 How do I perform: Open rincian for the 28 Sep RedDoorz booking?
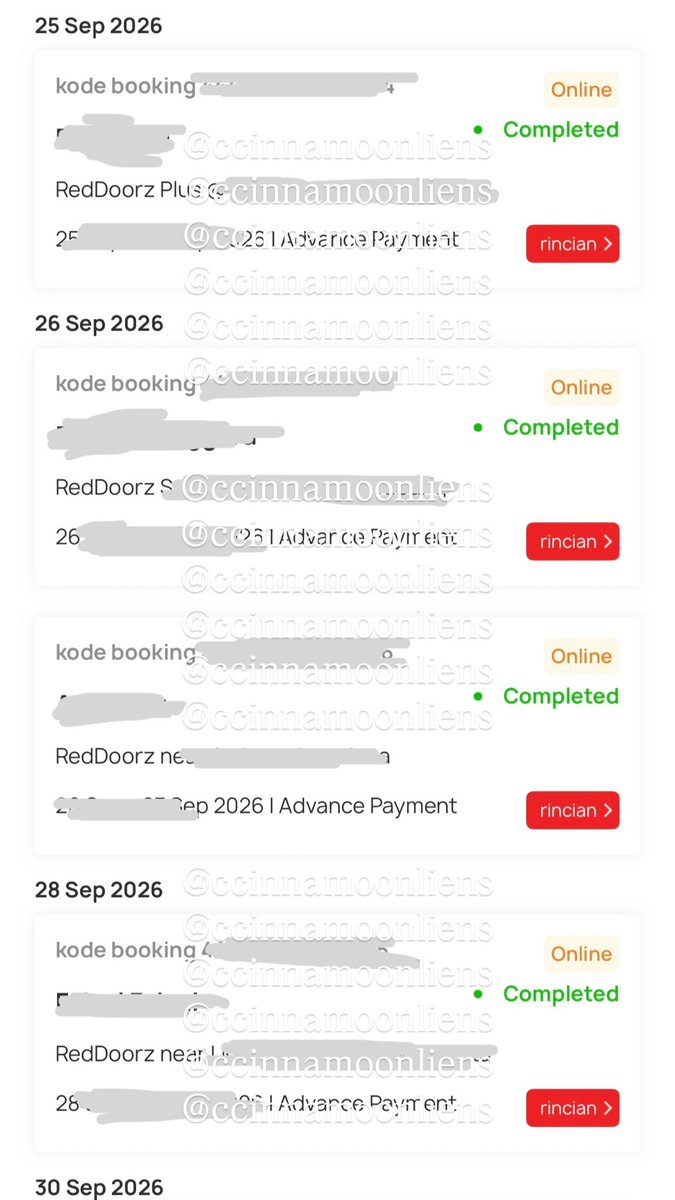coord(572,1108)
